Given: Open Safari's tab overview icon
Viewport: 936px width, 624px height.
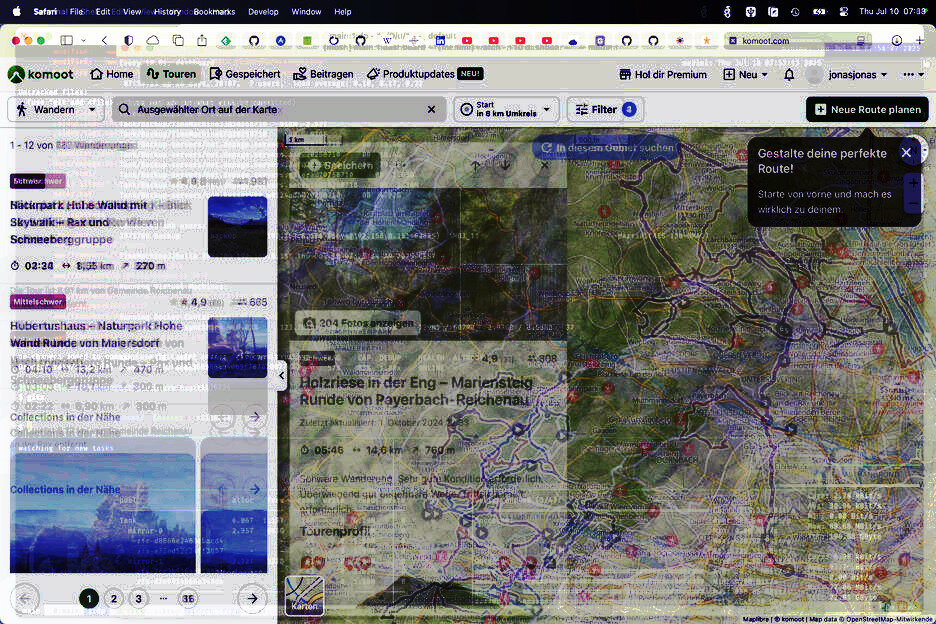Looking at the screenshot, I should tap(178, 41).
